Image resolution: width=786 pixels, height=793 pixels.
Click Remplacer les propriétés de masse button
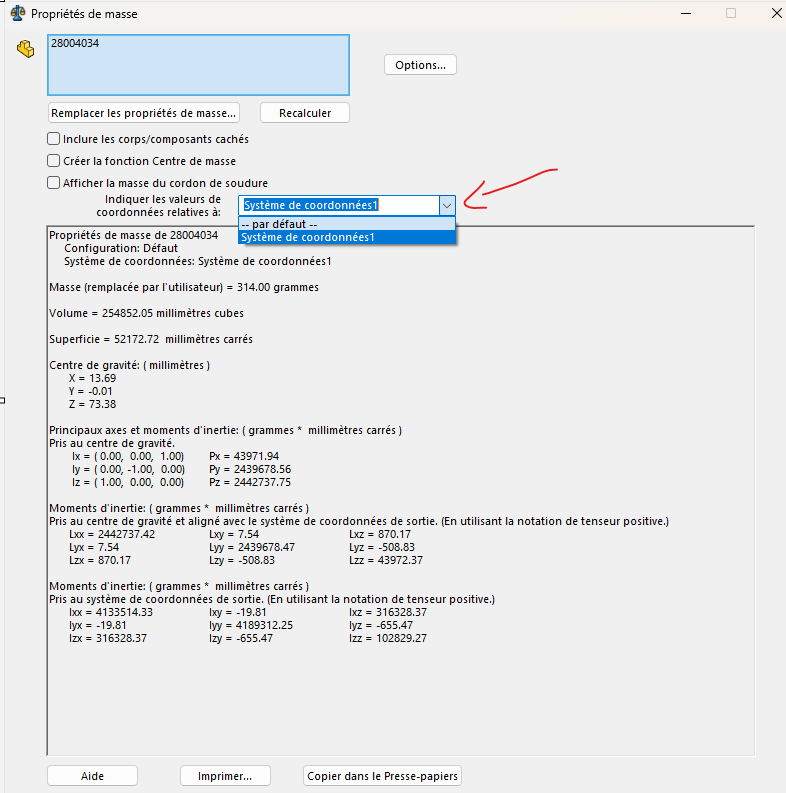point(143,112)
